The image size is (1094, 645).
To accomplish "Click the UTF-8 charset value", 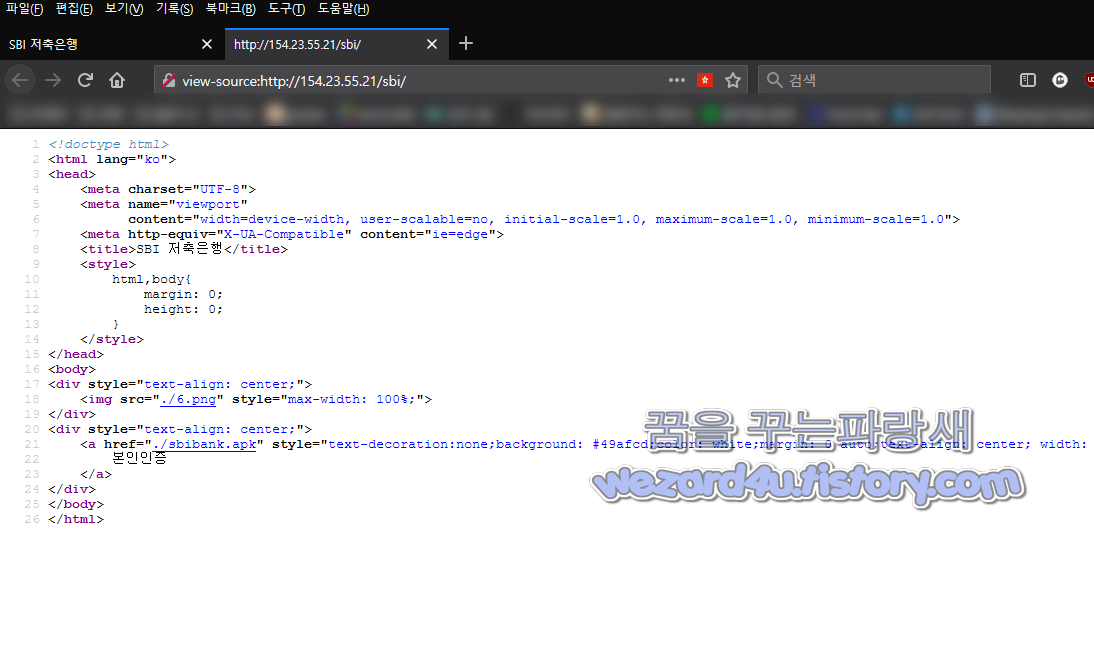I will (x=220, y=189).
